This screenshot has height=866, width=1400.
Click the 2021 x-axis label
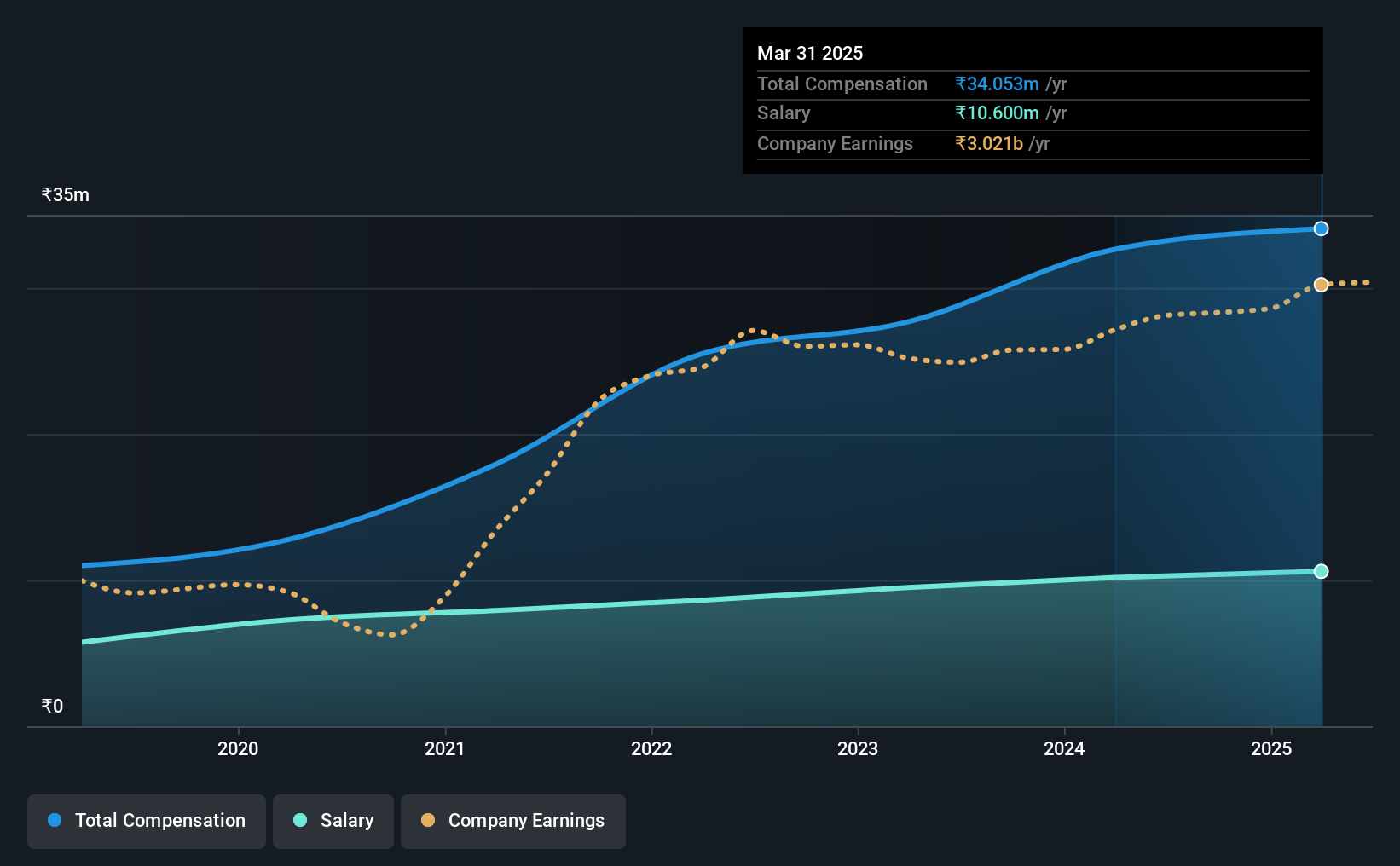pyautogui.click(x=445, y=748)
